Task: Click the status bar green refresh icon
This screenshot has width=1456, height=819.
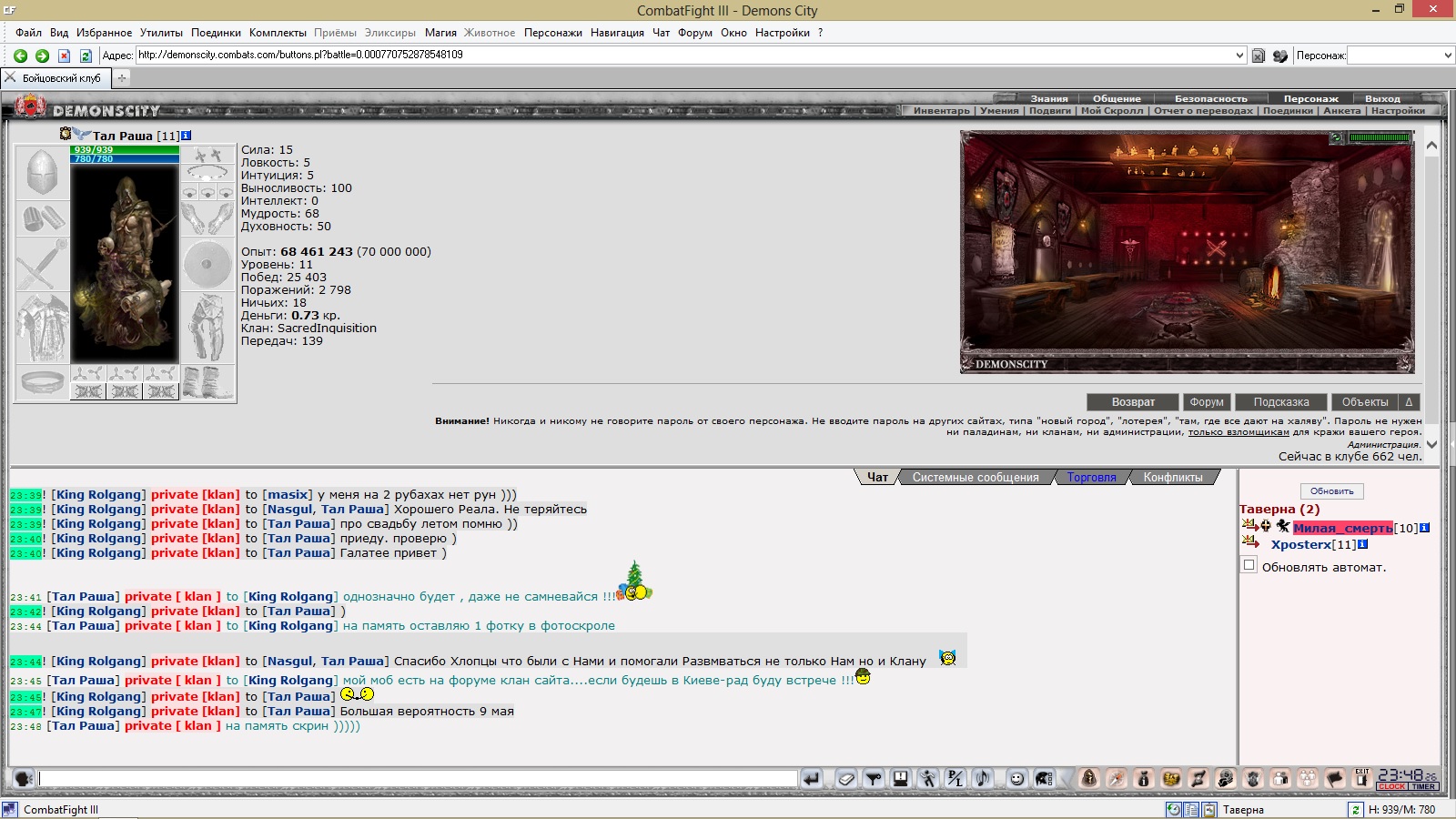Action: (x=1355, y=809)
